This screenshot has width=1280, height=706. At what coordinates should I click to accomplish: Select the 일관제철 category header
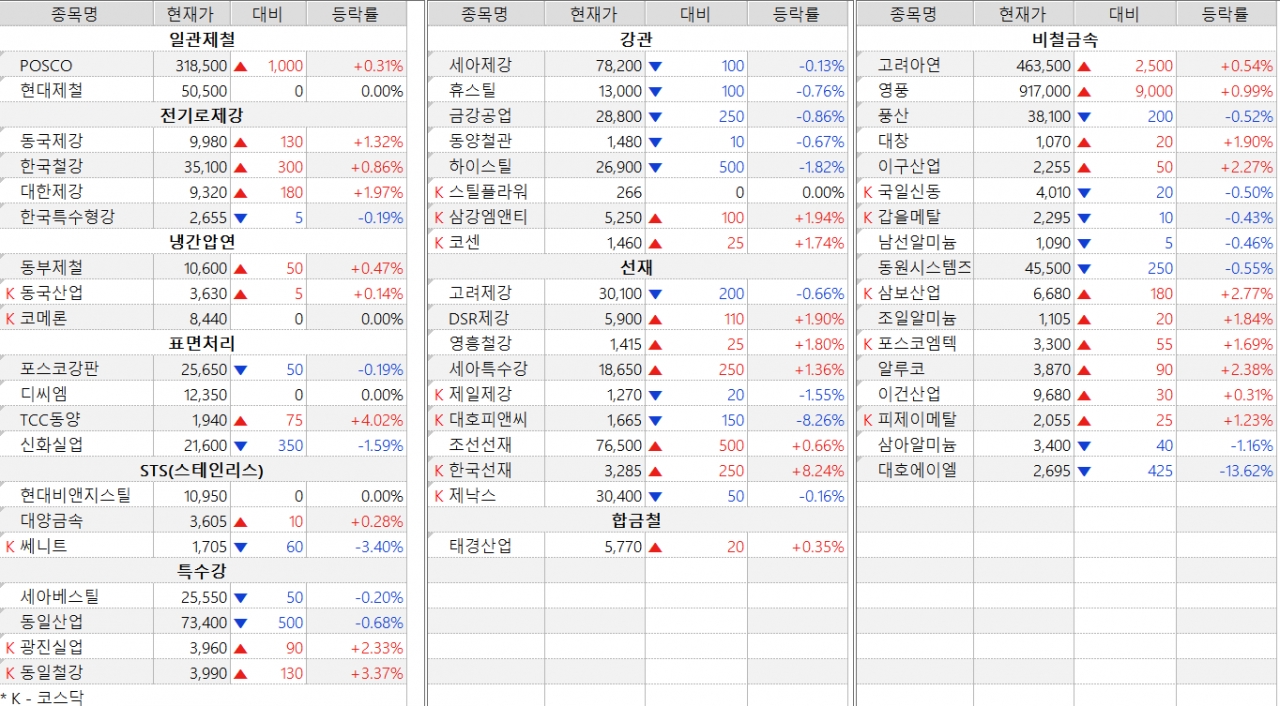click(202, 40)
